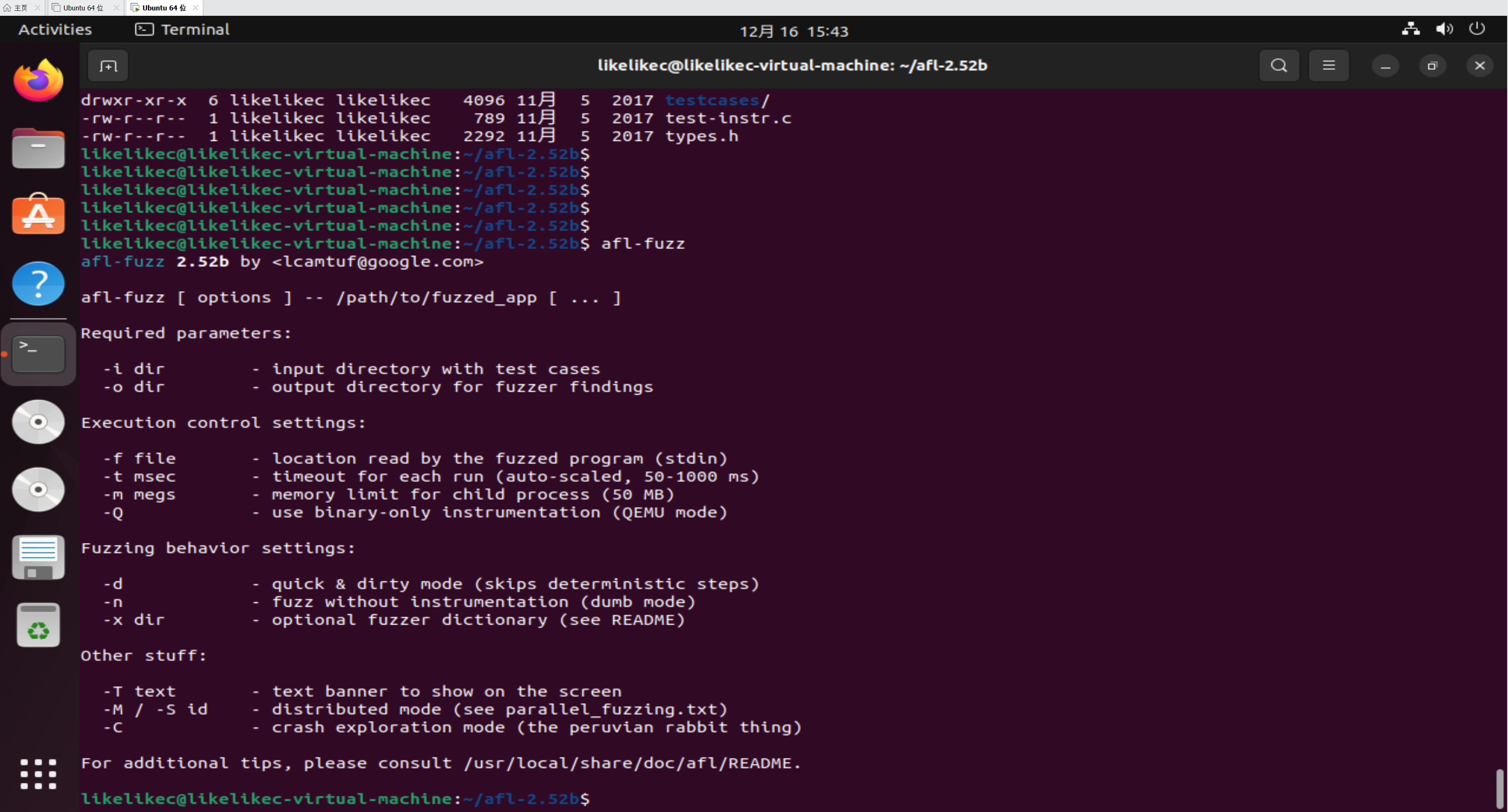The image size is (1508, 812).
Task: Open the volume indicator
Action: point(1444,29)
